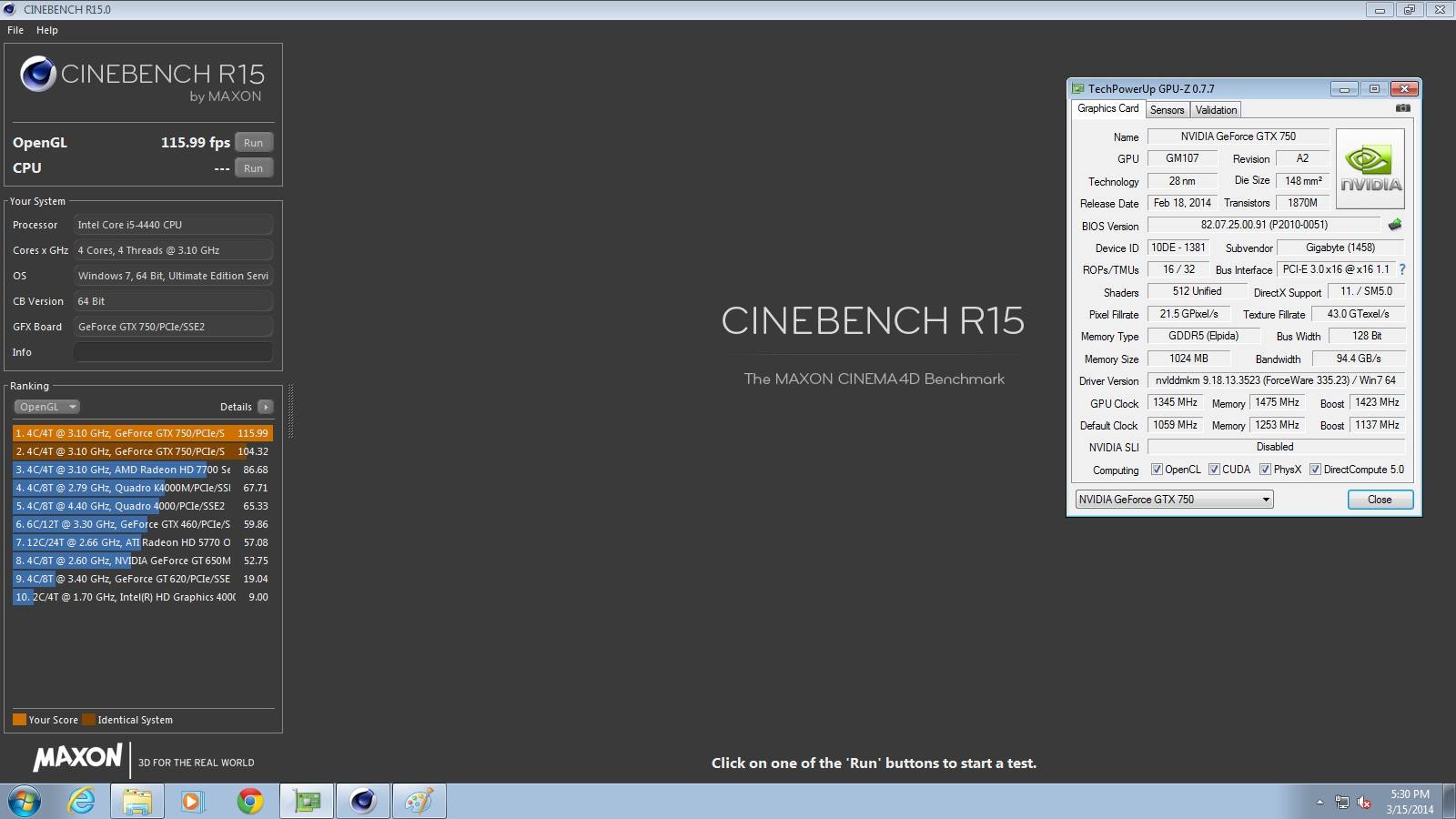Switch to the Sensors tab
Image resolution: width=1456 pixels, height=819 pixels.
click(1167, 110)
